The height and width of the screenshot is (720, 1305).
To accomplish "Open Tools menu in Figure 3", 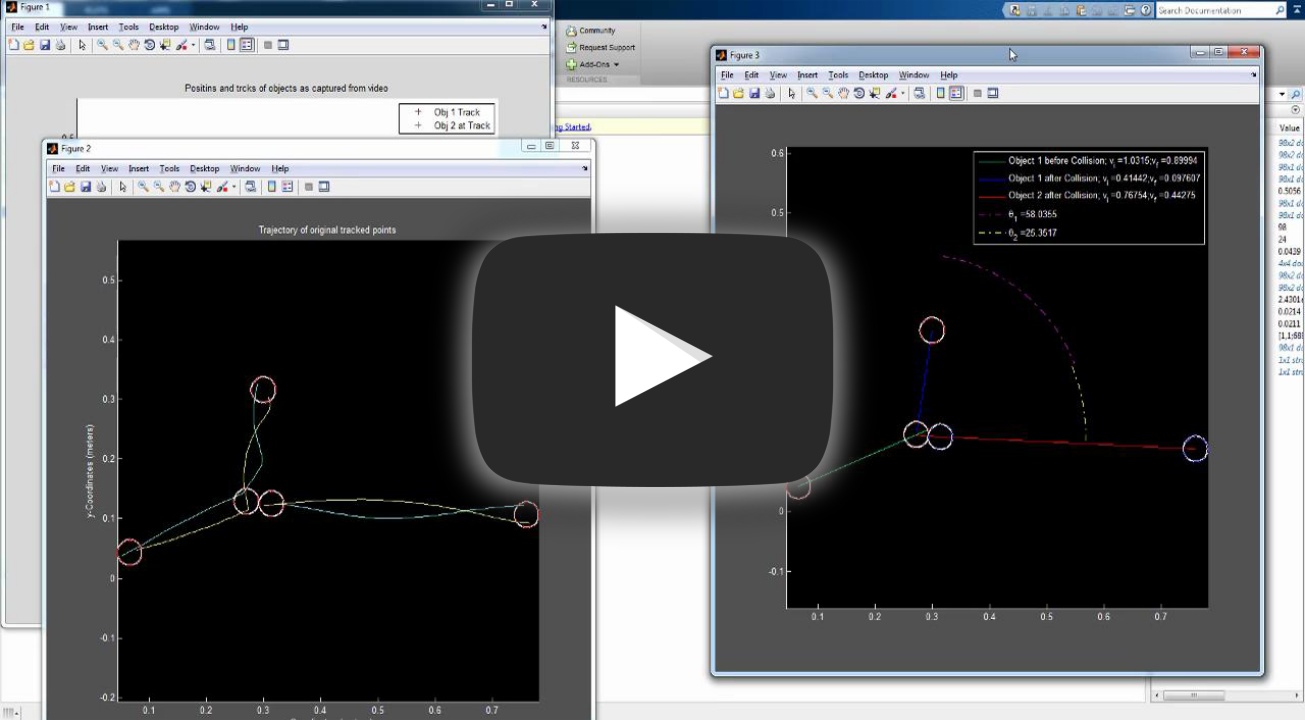I will (x=838, y=75).
